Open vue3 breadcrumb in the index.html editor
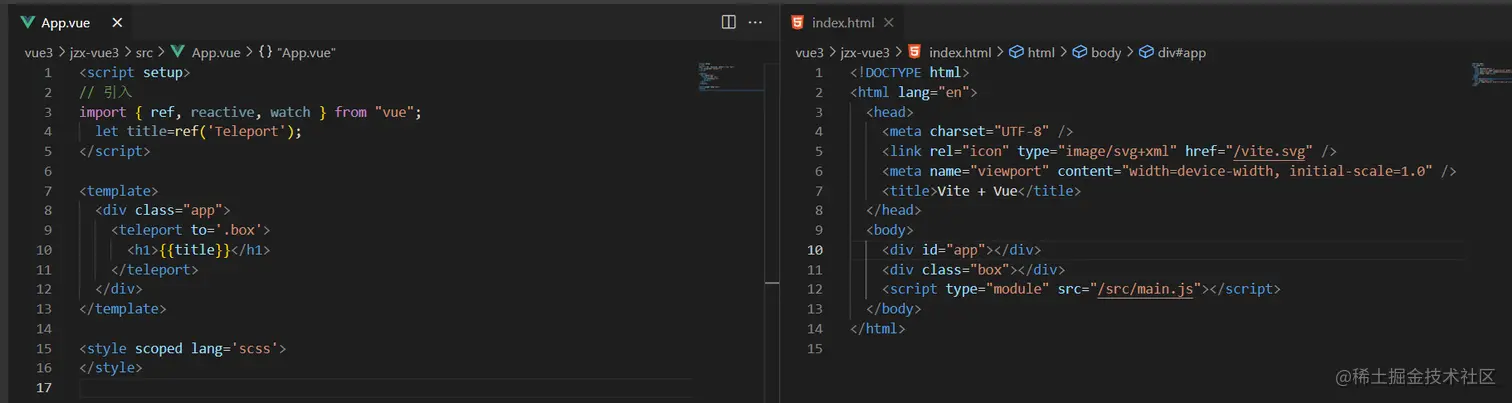 click(809, 52)
